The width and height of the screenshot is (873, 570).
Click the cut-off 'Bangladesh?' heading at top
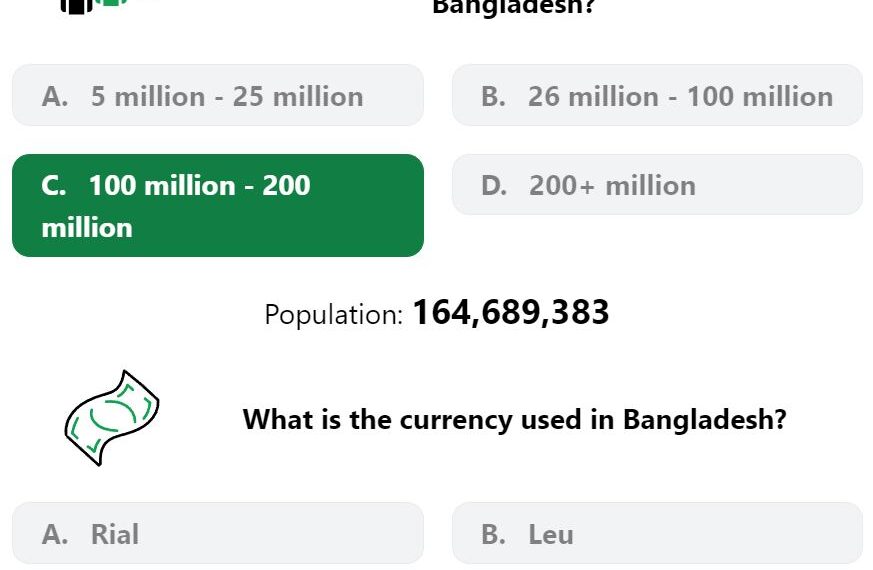[x=514, y=7]
